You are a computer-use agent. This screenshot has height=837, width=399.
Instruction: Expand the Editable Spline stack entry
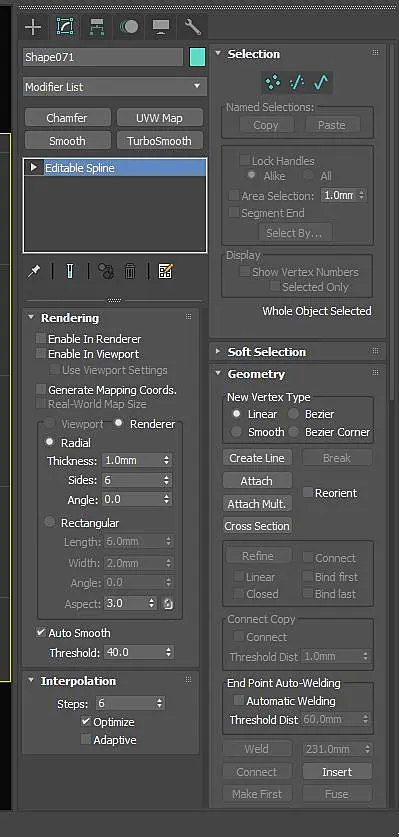[x=34, y=168]
